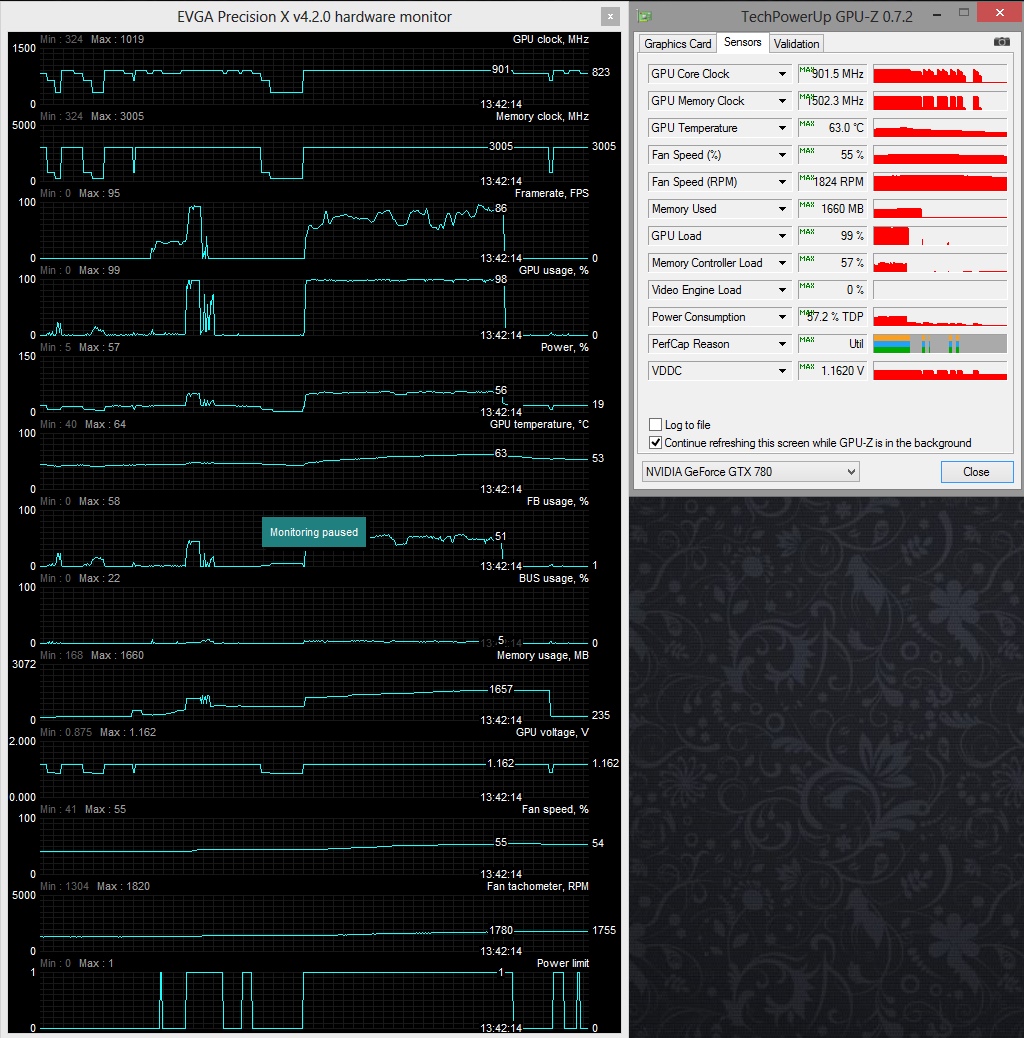Open the Fan Speed (%) sensor dropdown
This screenshot has width=1024, height=1038.
pyautogui.click(x=782, y=155)
